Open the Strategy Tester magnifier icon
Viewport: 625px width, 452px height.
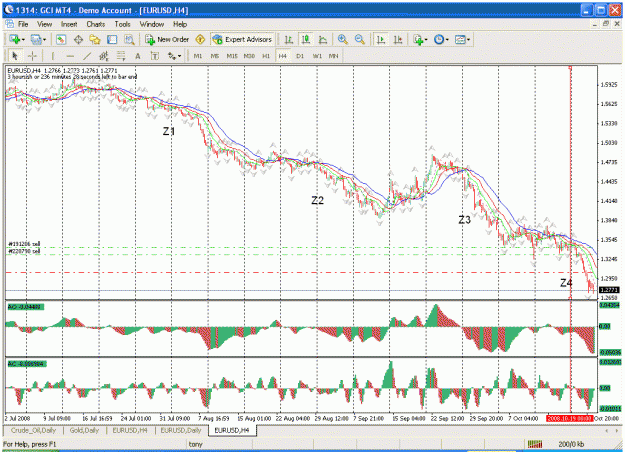click(129, 39)
